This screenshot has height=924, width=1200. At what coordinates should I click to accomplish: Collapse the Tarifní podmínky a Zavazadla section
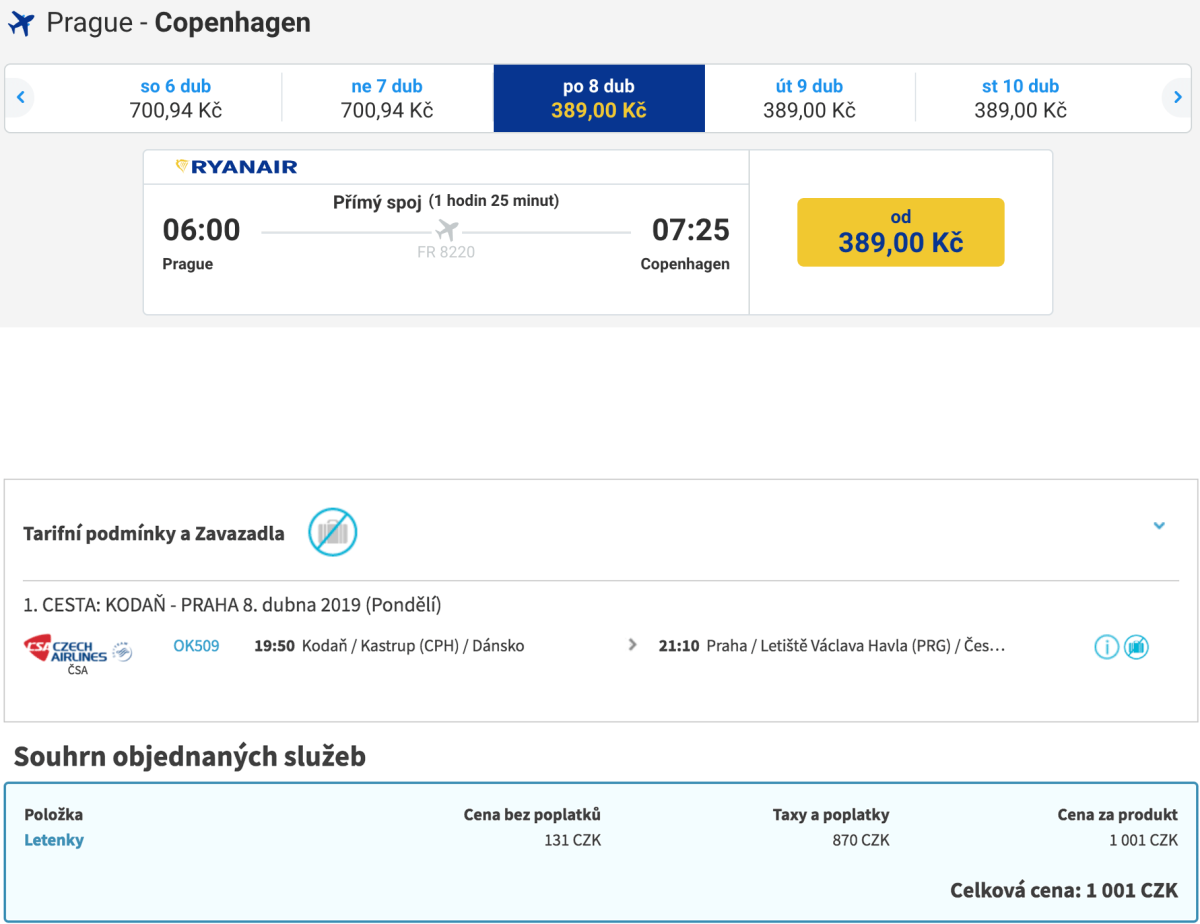point(1159,526)
